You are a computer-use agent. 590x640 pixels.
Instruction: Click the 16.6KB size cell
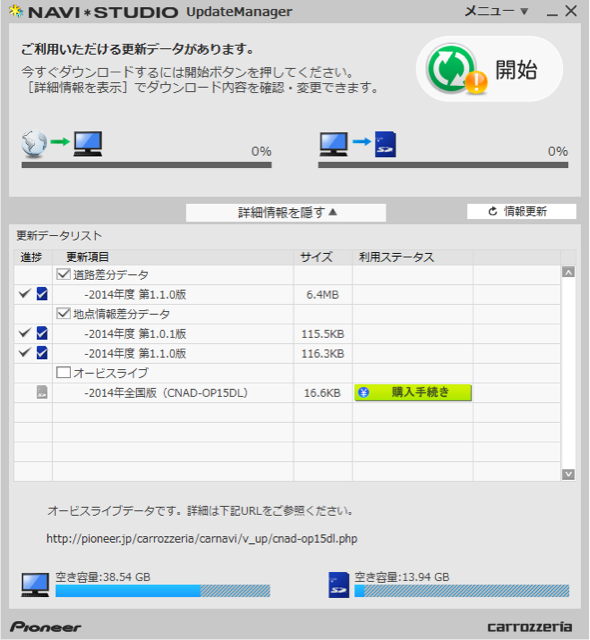[x=322, y=393]
